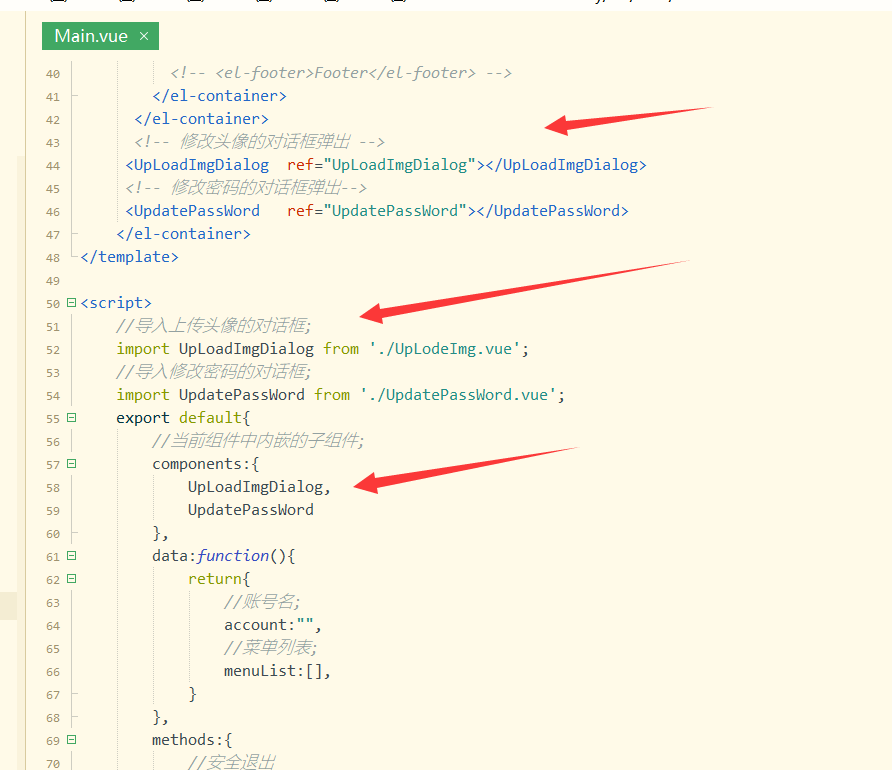Collapse components block at line 57
Viewport: 892px width, 770px height.
click(71, 463)
